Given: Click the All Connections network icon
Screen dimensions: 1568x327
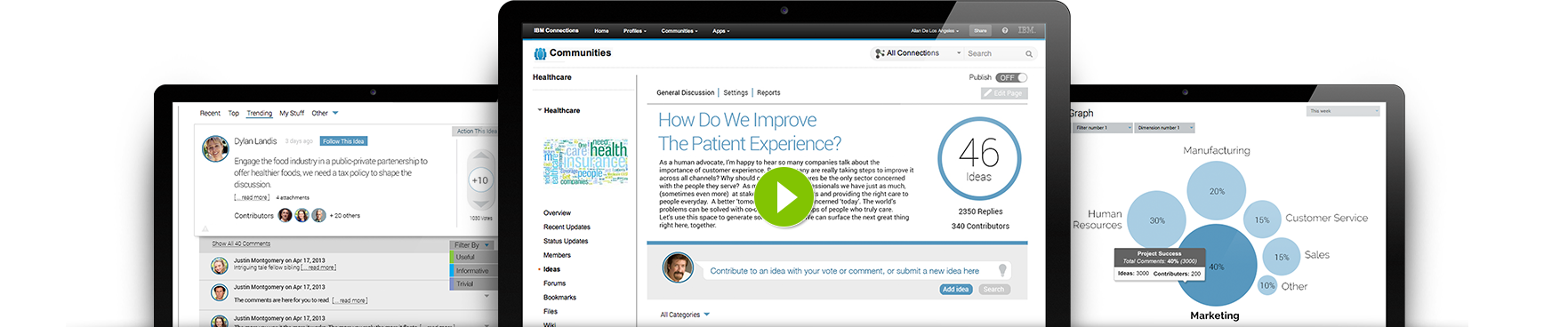Looking at the screenshot, I should pos(880,53).
